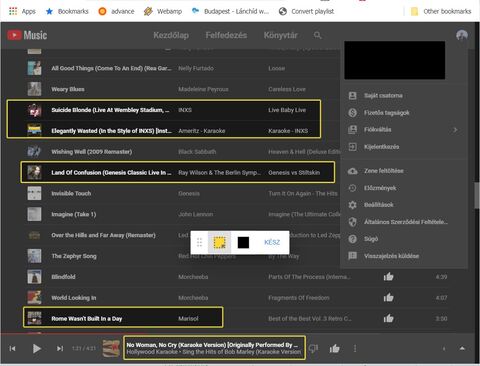Skip to the next track
Screen dimensions: 480x366
click(x=60, y=349)
